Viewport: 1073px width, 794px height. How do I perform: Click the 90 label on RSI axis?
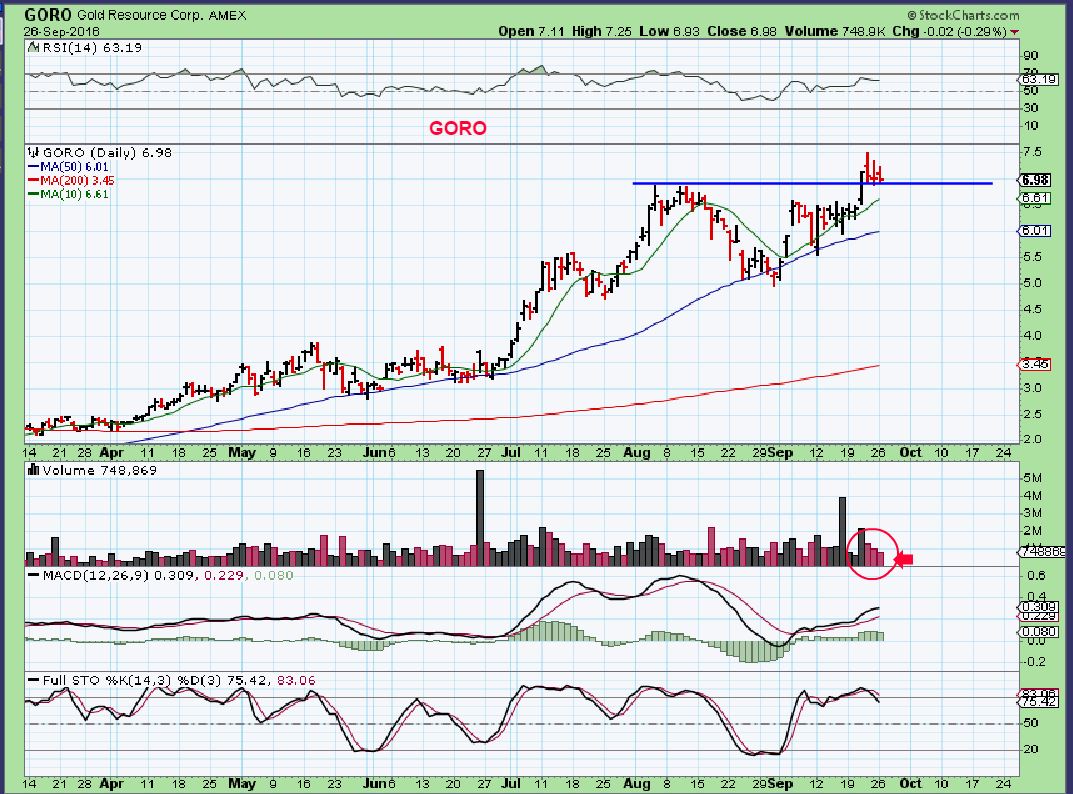(1031, 55)
